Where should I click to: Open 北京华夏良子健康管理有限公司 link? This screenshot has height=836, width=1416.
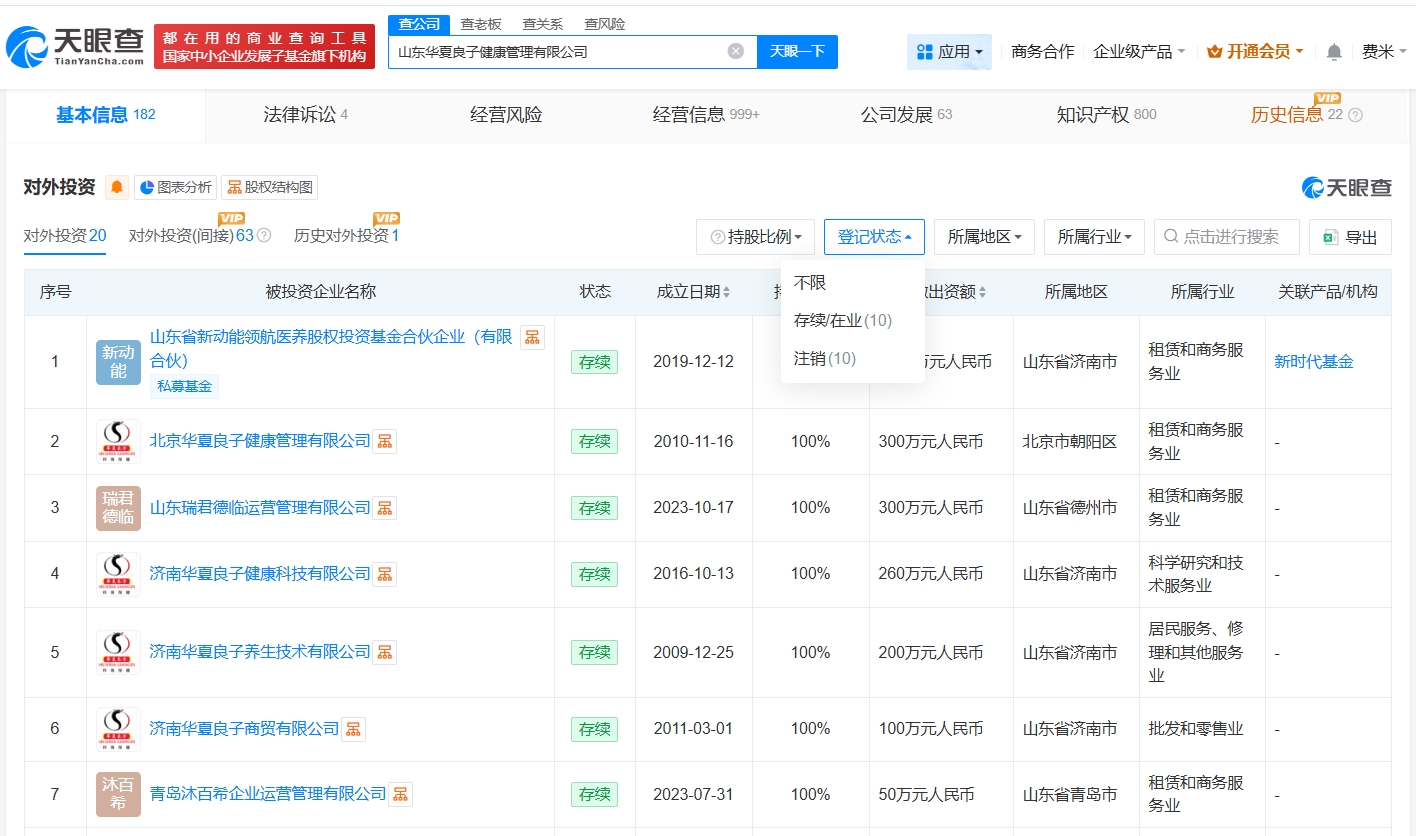(x=260, y=441)
